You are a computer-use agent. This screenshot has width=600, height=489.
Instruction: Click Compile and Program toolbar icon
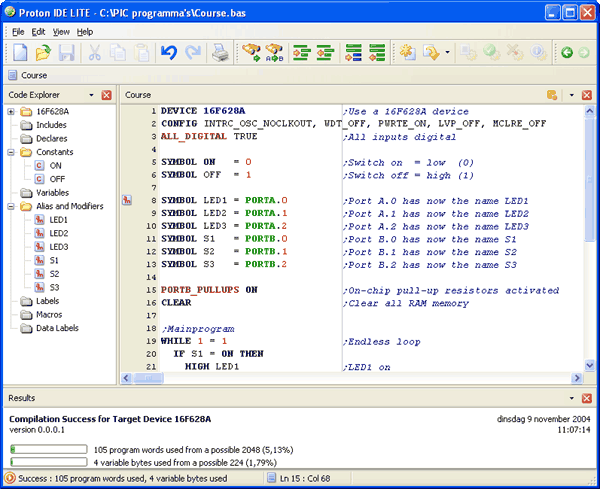point(431,52)
